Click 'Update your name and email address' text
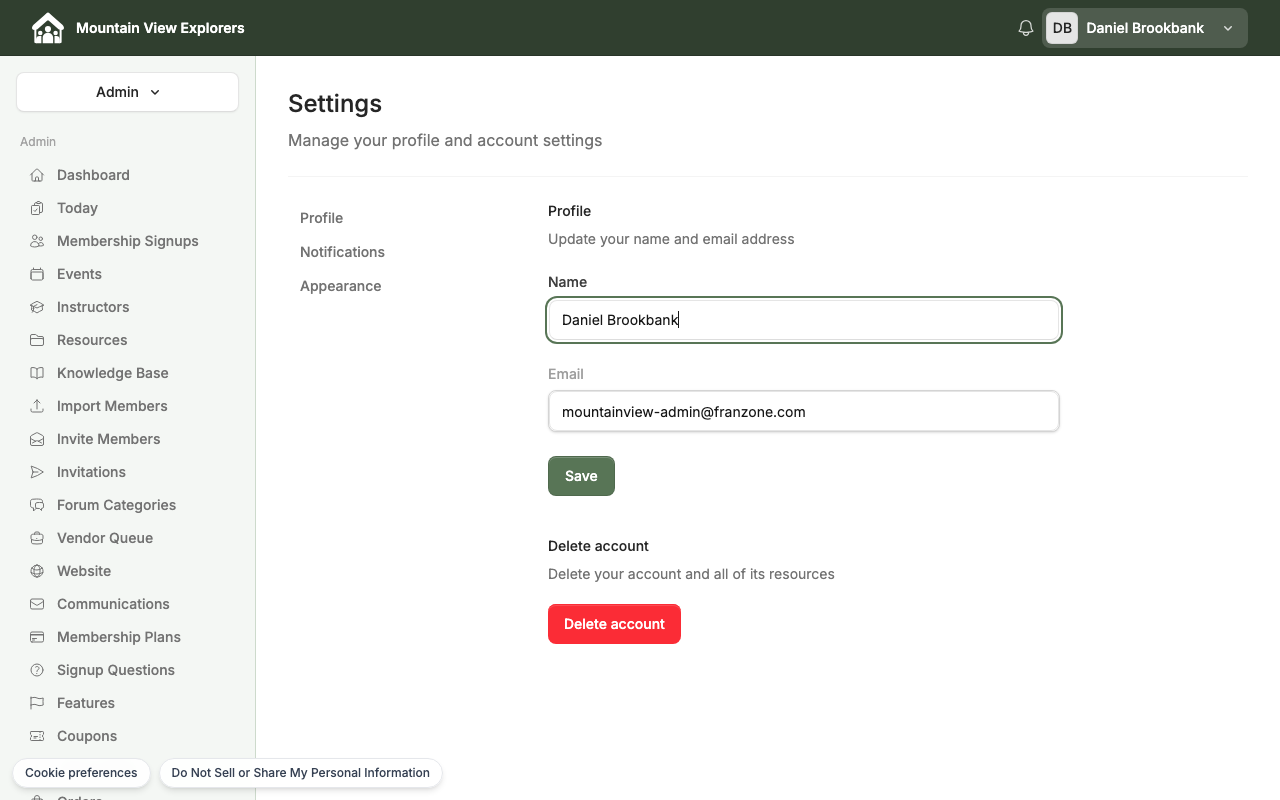 (x=671, y=239)
